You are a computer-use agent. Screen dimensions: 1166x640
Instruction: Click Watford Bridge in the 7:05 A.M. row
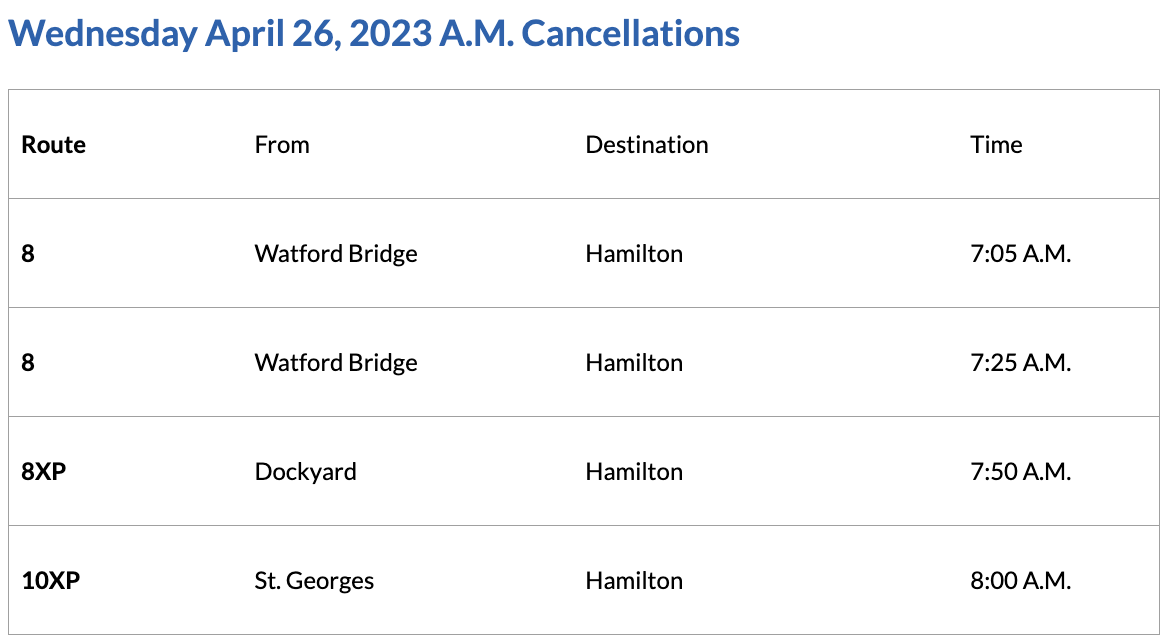[336, 254]
